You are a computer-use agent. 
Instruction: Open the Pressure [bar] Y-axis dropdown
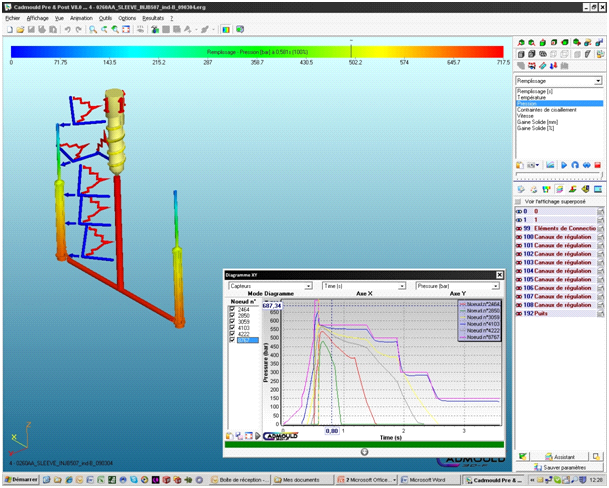pos(496,286)
